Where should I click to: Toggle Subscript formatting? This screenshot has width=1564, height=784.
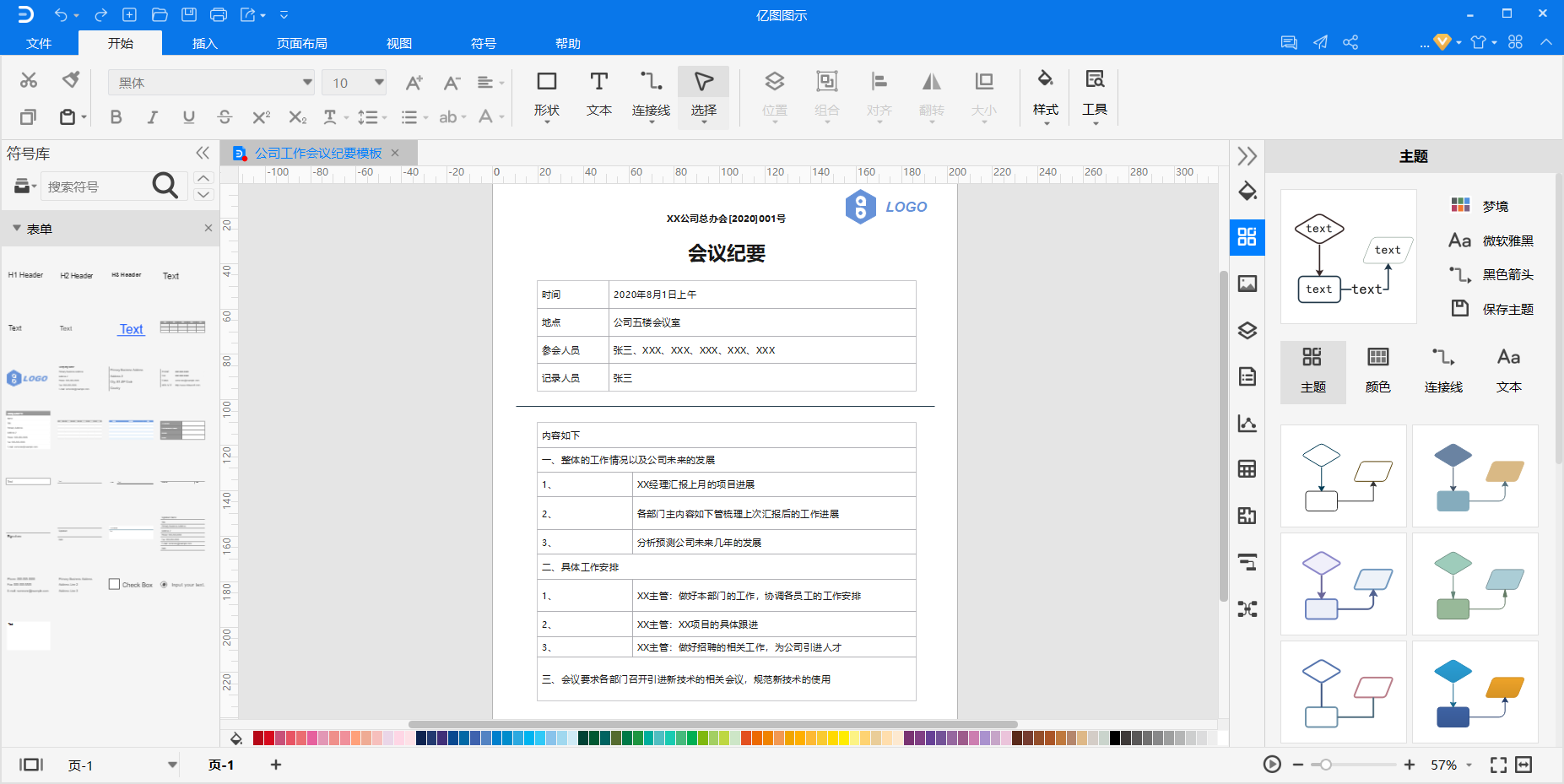(298, 117)
